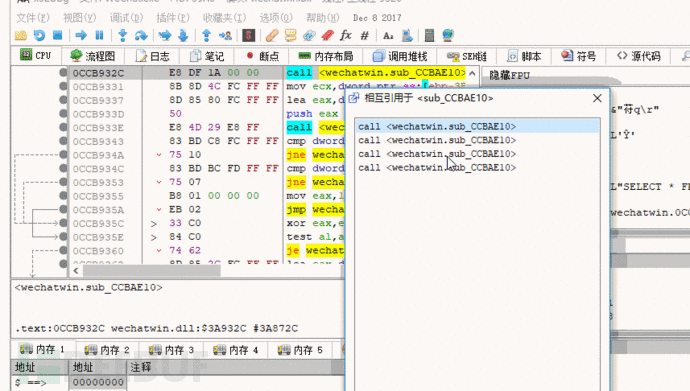
Task: Open the 调试 menu
Action: (126, 18)
